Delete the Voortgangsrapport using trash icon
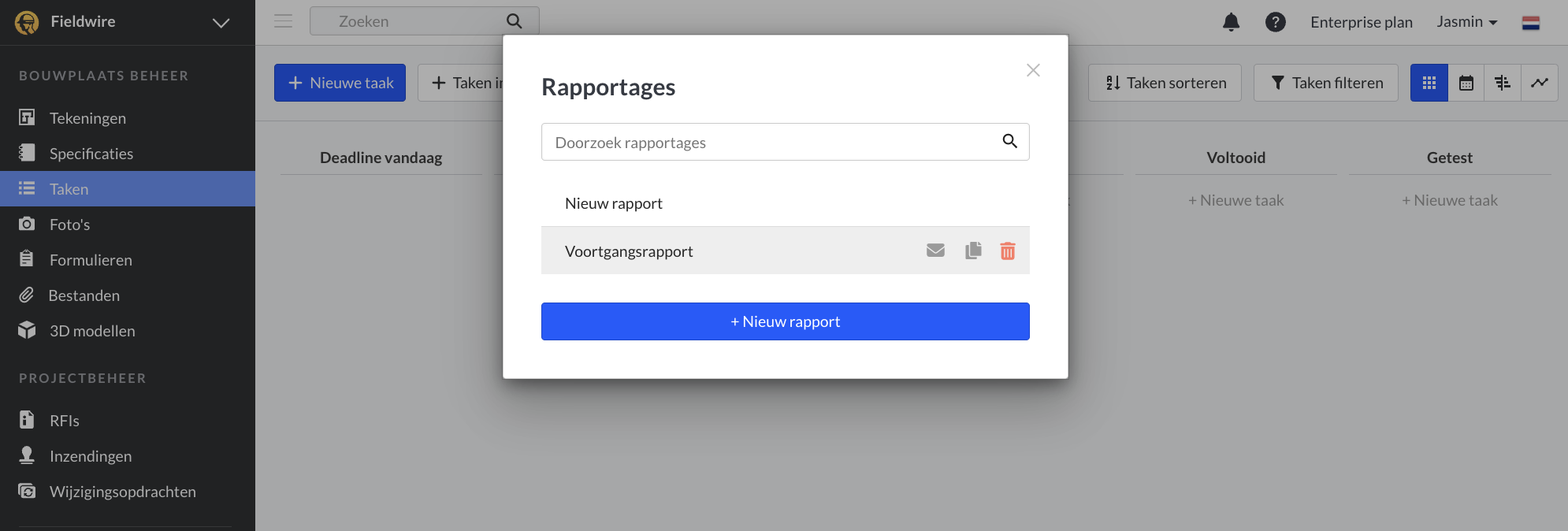This screenshot has width=1568, height=531. pyautogui.click(x=1008, y=251)
